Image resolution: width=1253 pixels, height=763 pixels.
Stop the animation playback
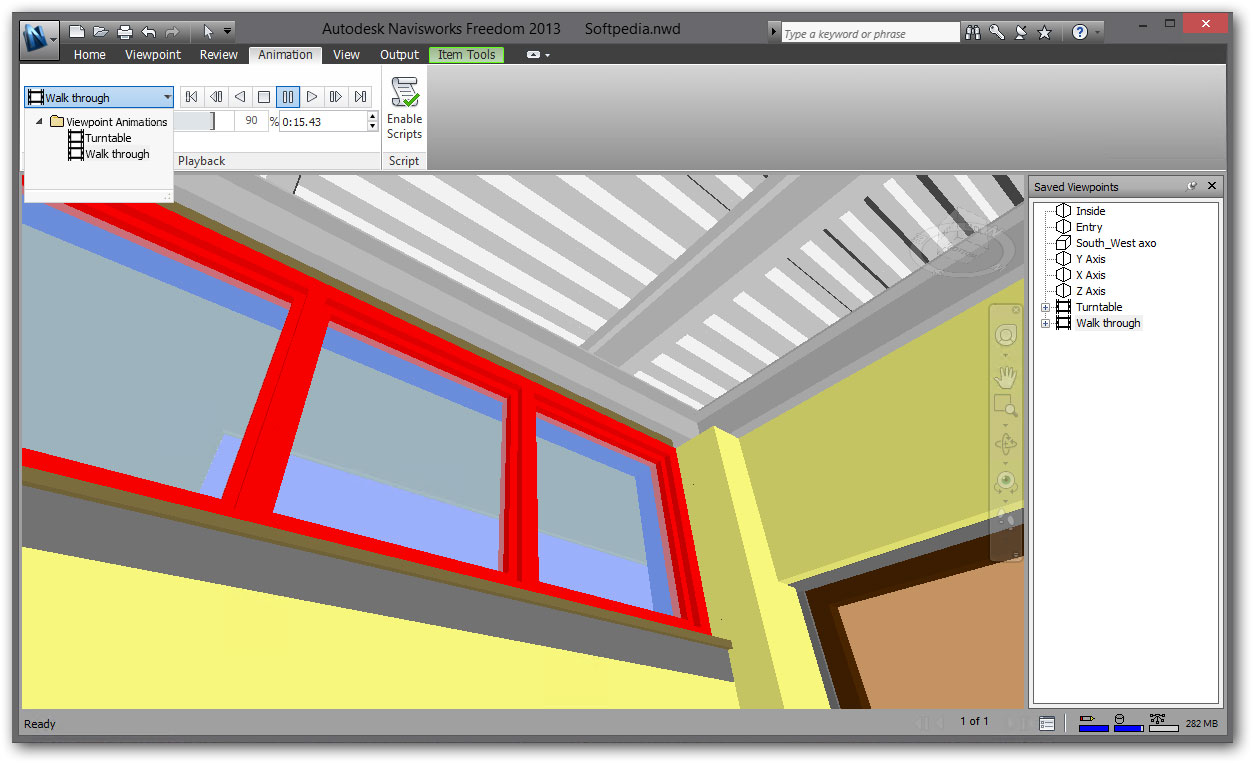click(264, 97)
